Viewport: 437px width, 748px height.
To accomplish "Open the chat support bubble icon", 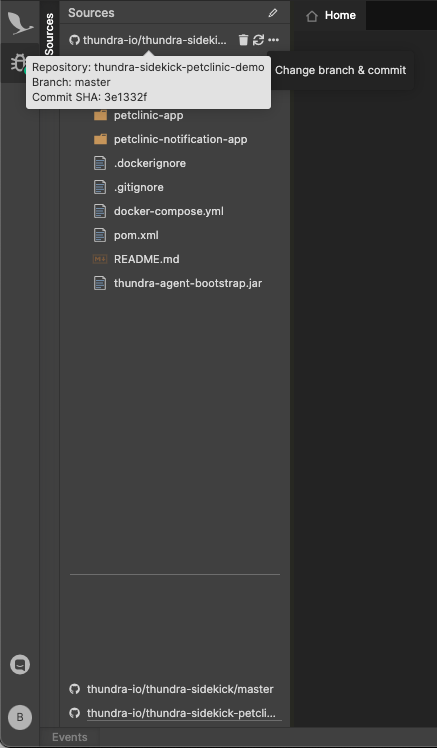I will (20, 665).
